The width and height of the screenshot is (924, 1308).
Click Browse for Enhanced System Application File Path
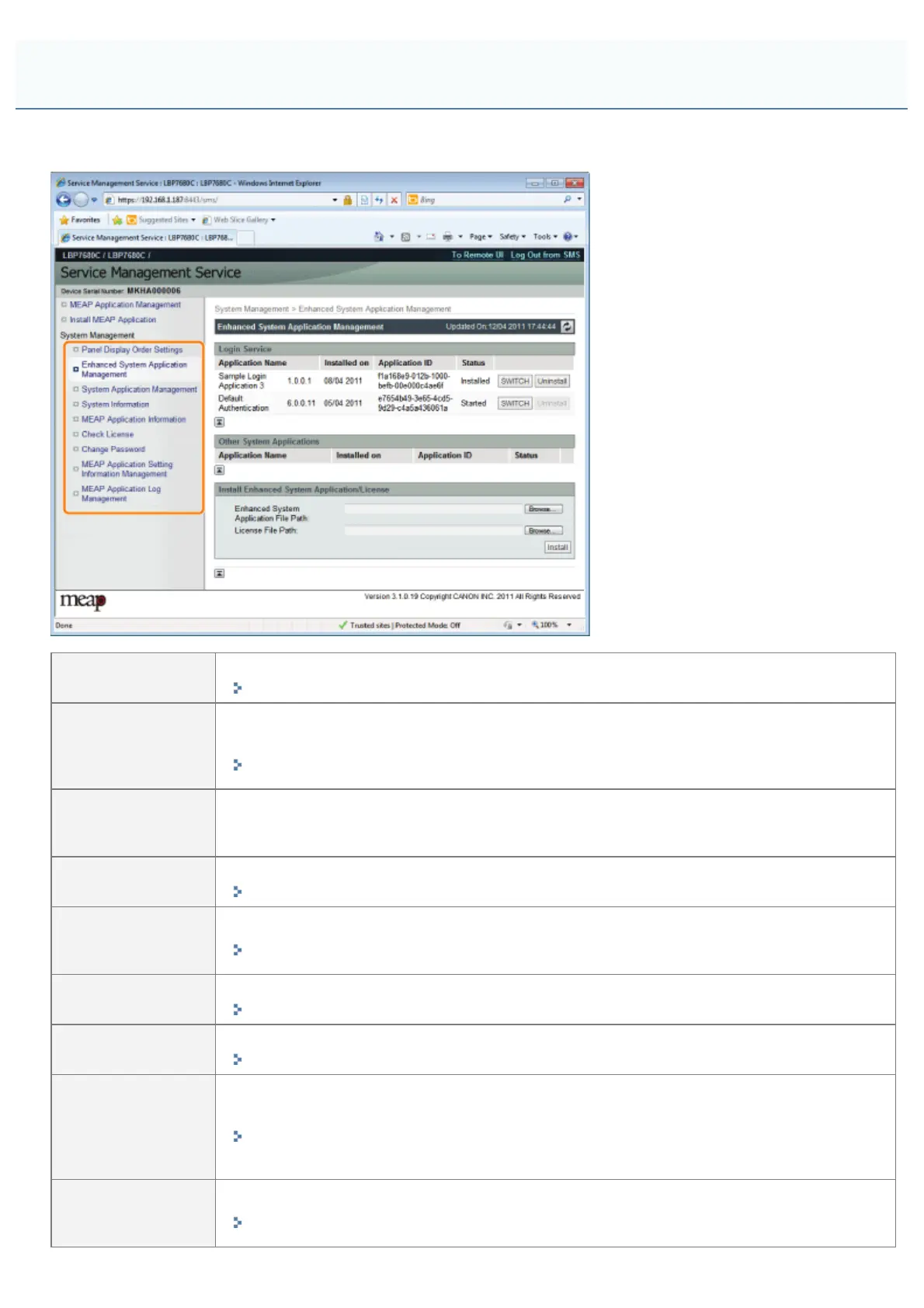[544, 510]
